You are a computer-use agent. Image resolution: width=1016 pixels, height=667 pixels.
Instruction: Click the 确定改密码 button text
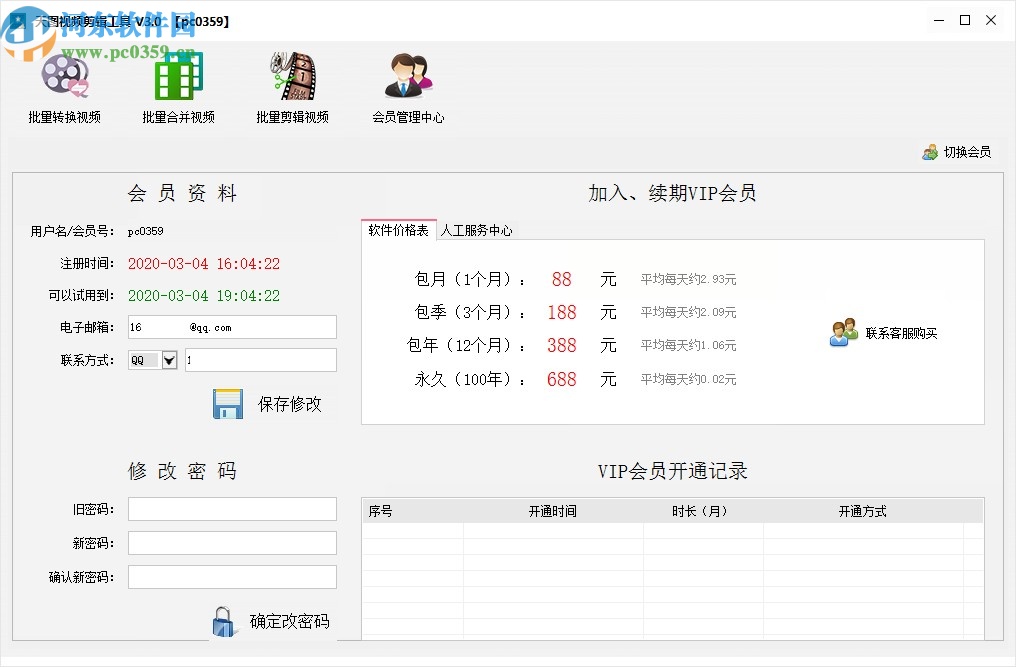[x=290, y=622]
